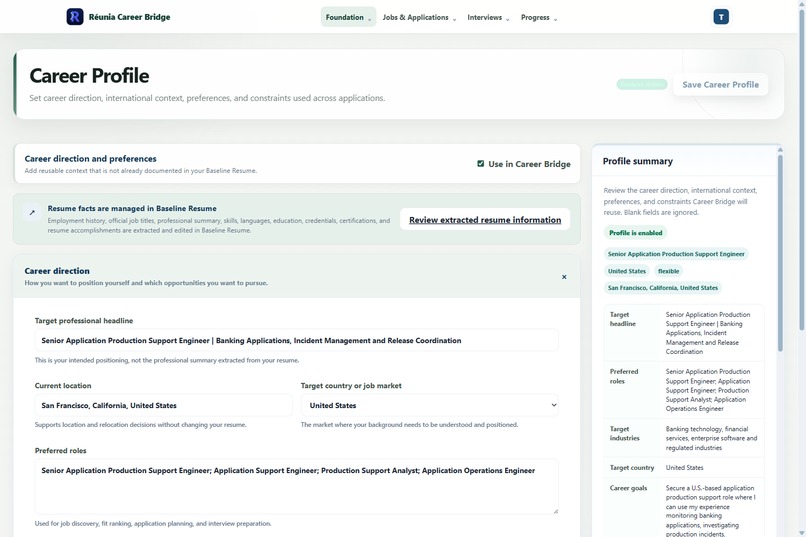Click the Current location input field
The height and width of the screenshot is (537, 806).
pos(163,405)
